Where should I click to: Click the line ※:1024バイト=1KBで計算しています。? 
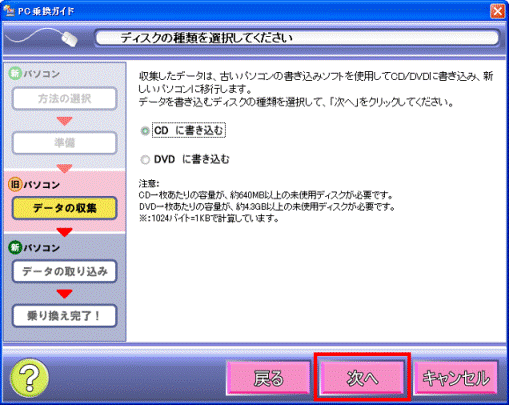[209, 219]
